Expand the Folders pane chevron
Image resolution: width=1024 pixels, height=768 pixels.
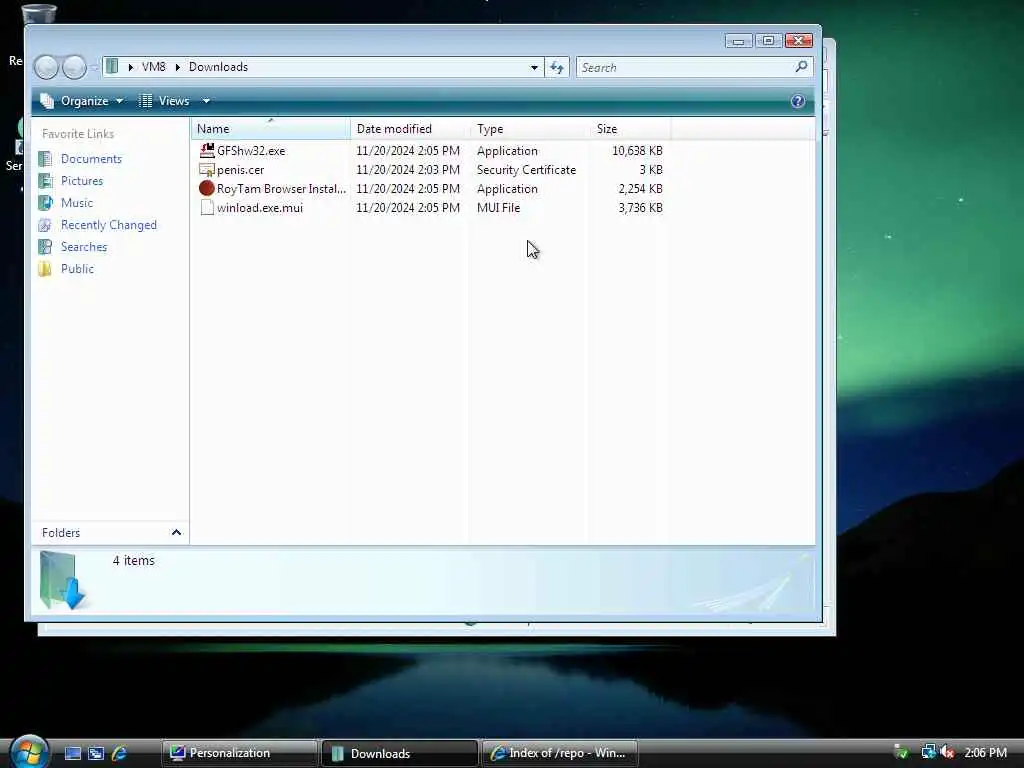pyautogui.click(x=176, y=533)
